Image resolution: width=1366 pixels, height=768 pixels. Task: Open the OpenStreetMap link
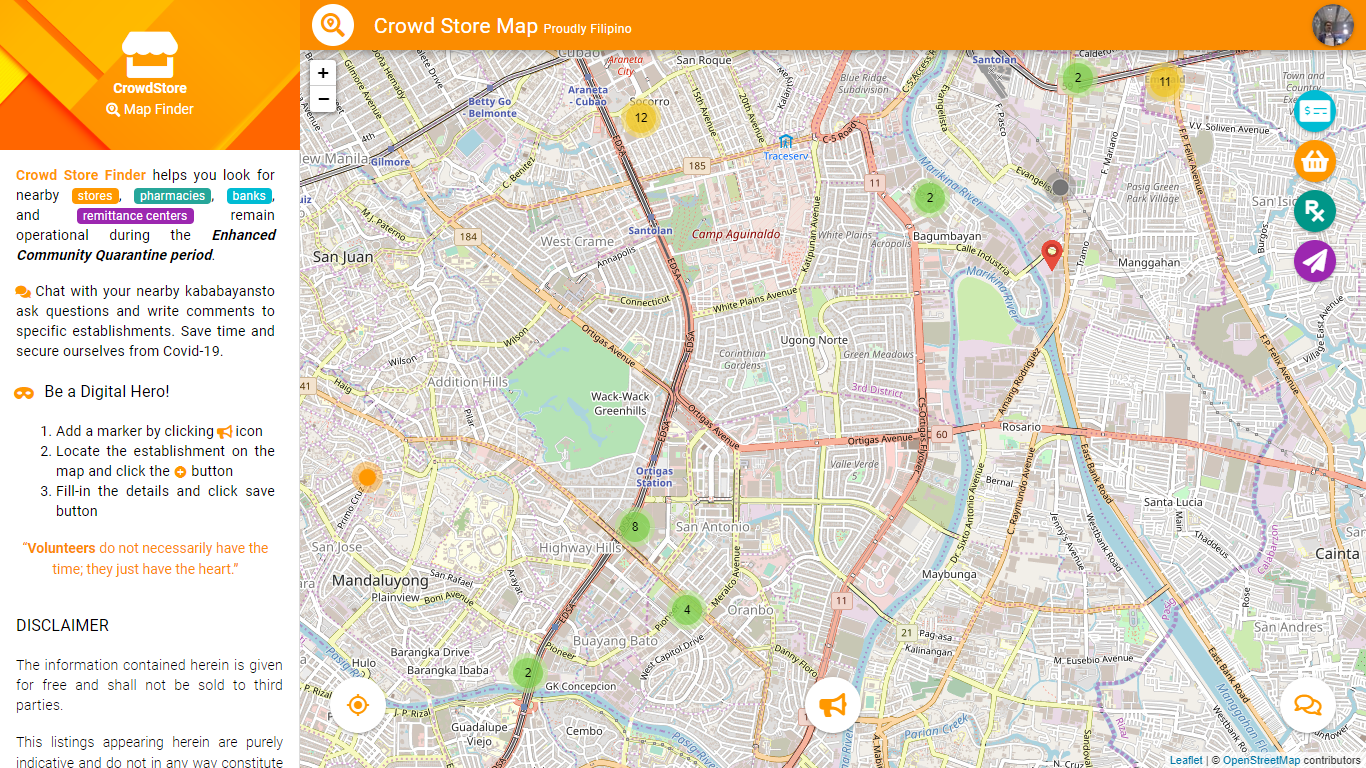(1261, 761)
